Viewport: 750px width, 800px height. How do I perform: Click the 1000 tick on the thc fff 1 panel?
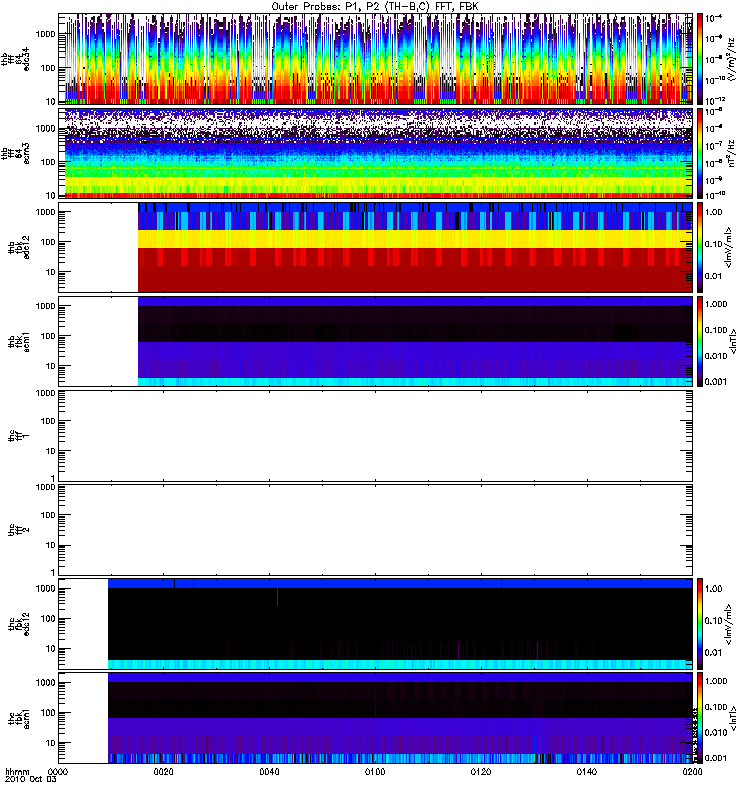coord(45,393)
